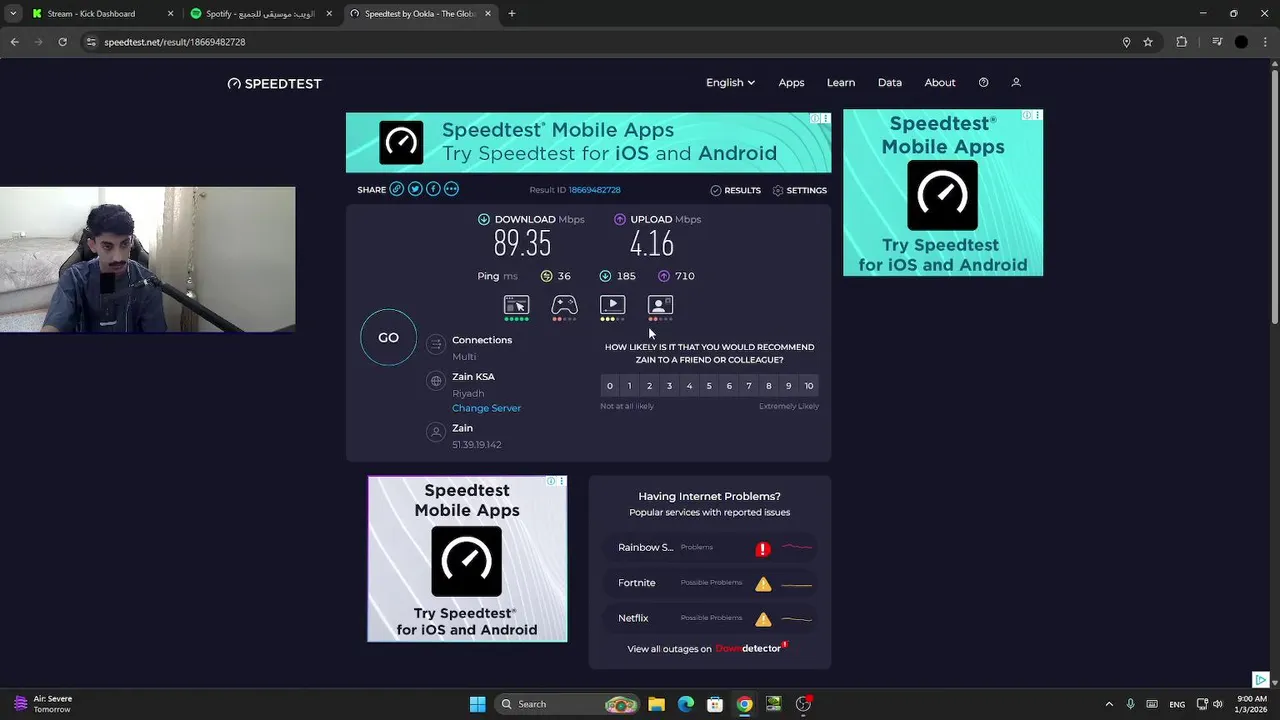Open Windows Start menu
The image size is (1280, 720).
(x=477, y=704)
